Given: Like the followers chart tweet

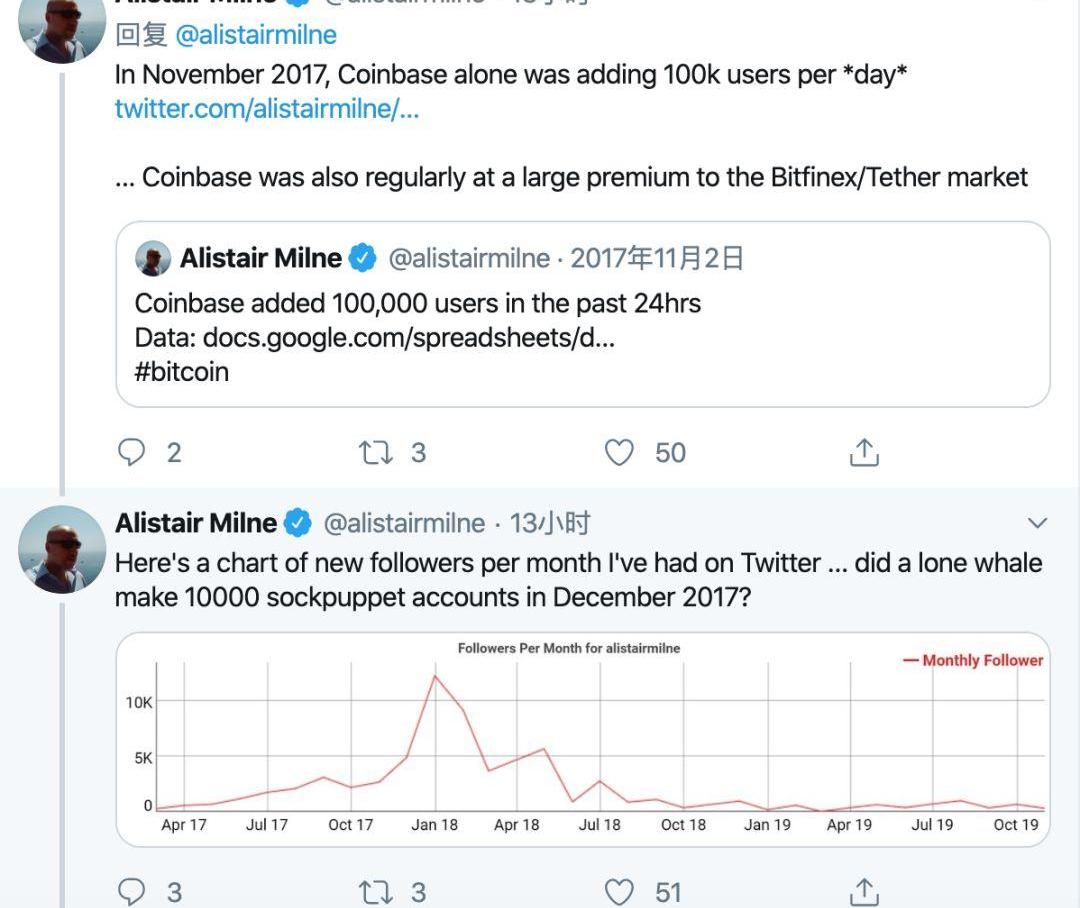Looking at the screenshot, I should pos(620,891).
